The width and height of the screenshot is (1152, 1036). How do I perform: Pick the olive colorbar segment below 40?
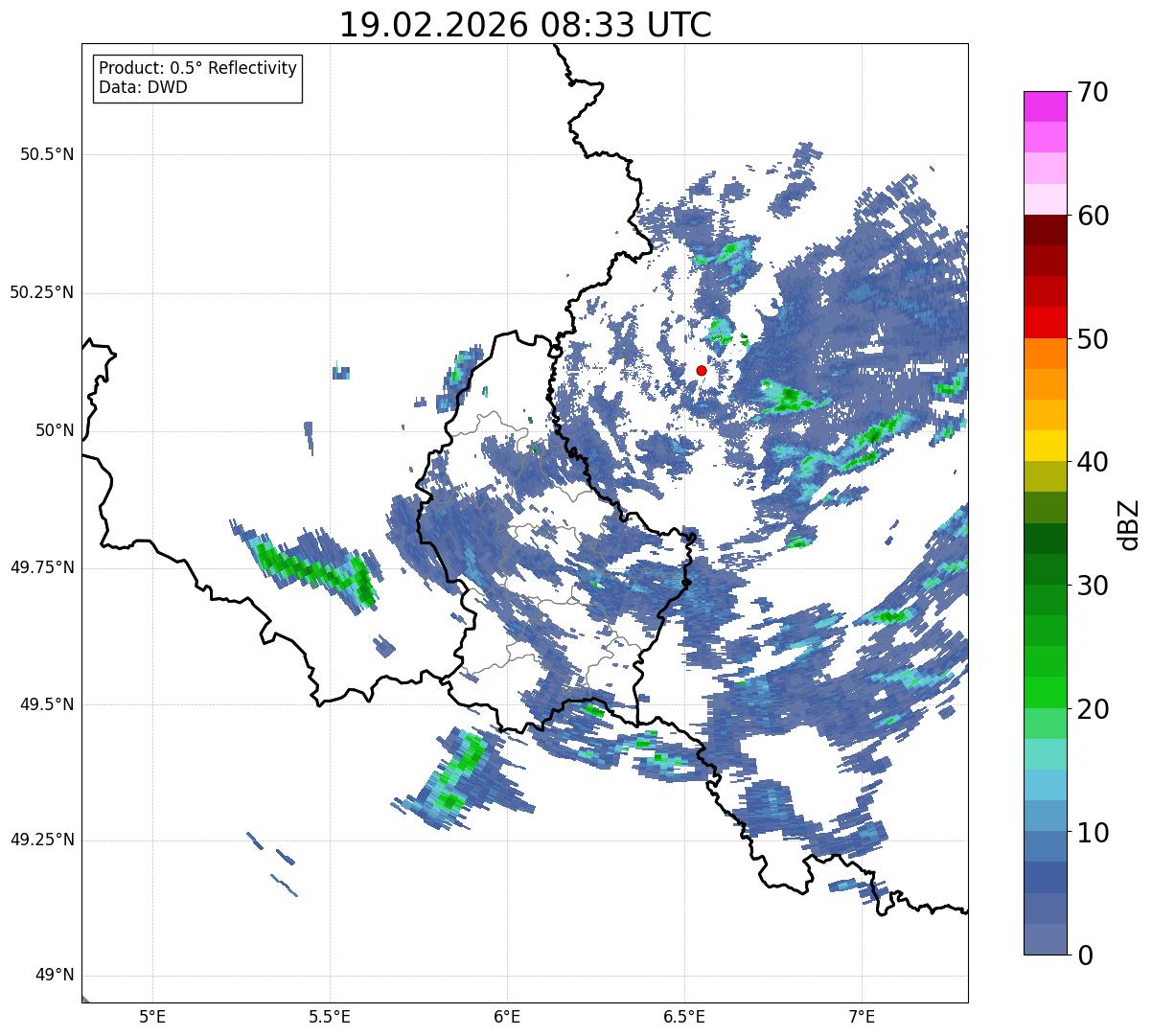[1046, 476]
